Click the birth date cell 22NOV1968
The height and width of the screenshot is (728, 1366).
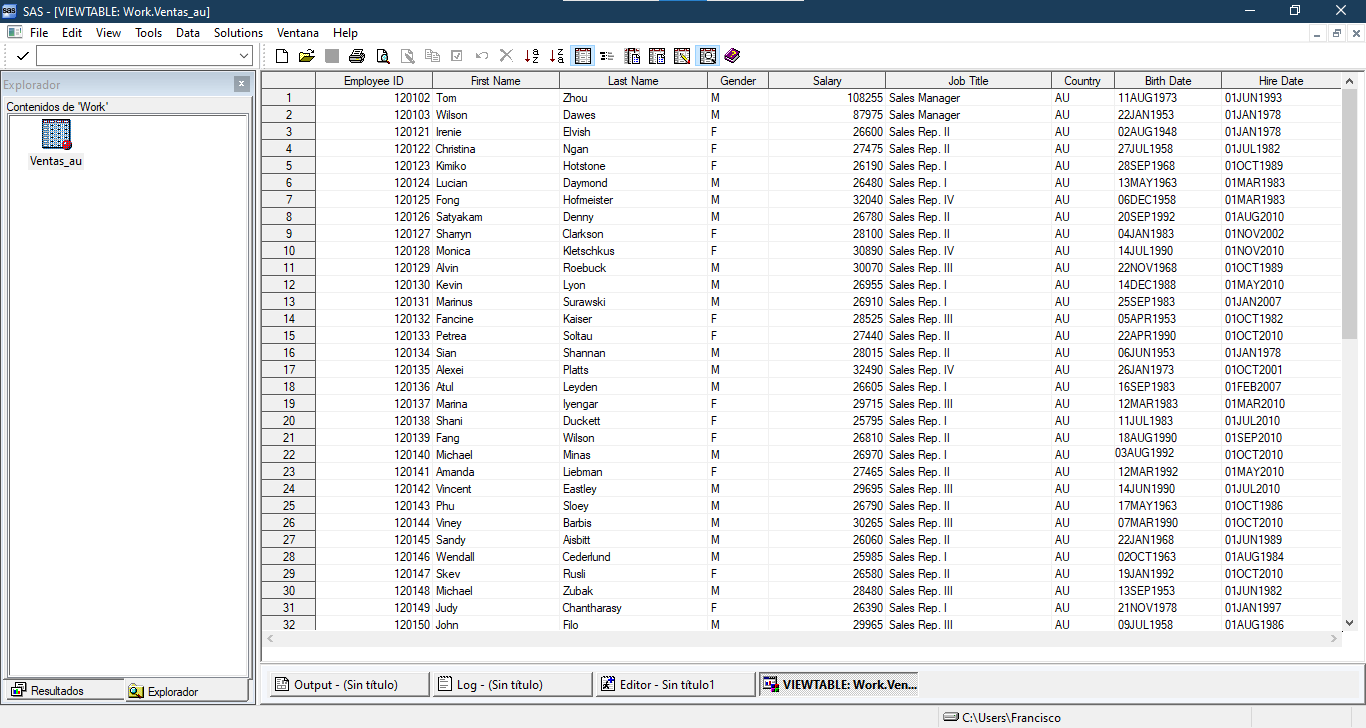[x=1168, y=268]
